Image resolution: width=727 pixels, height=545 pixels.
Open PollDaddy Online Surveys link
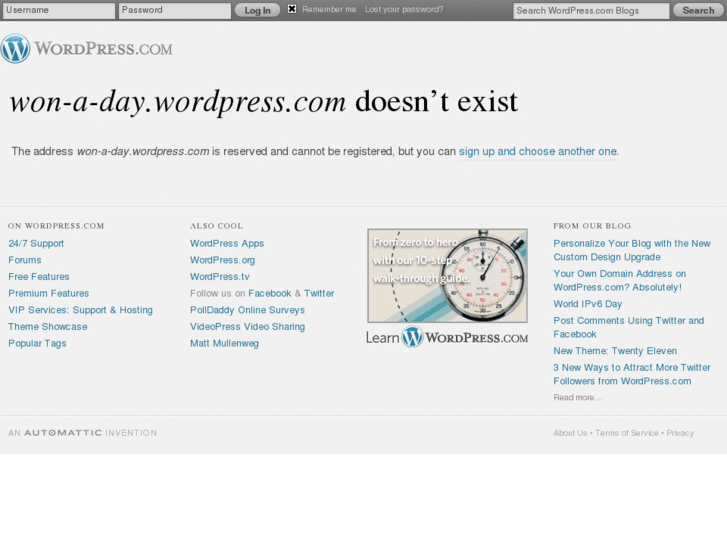pos(248,310)
